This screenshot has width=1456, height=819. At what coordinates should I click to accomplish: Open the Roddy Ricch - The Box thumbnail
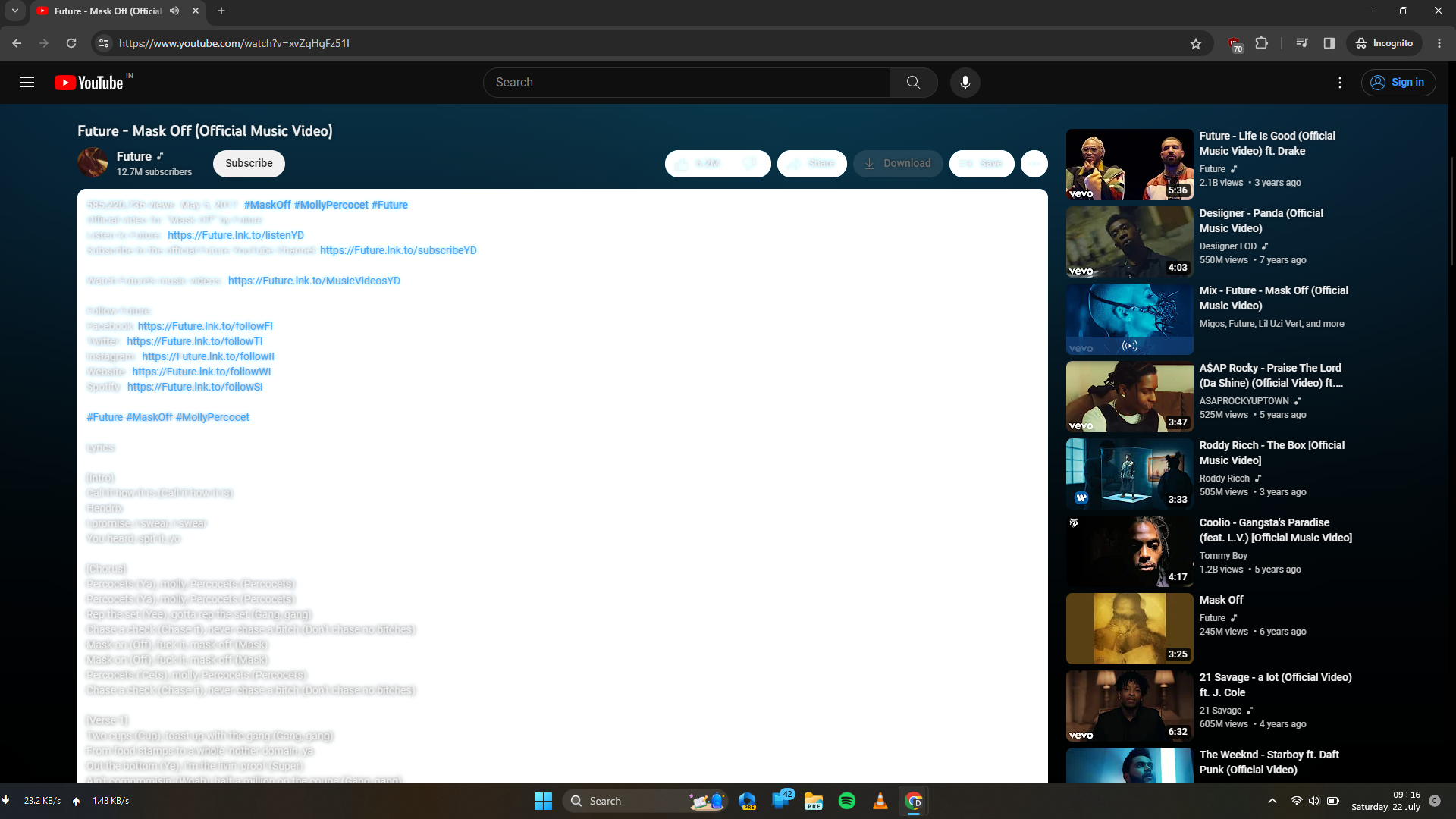coord(1128,473)
